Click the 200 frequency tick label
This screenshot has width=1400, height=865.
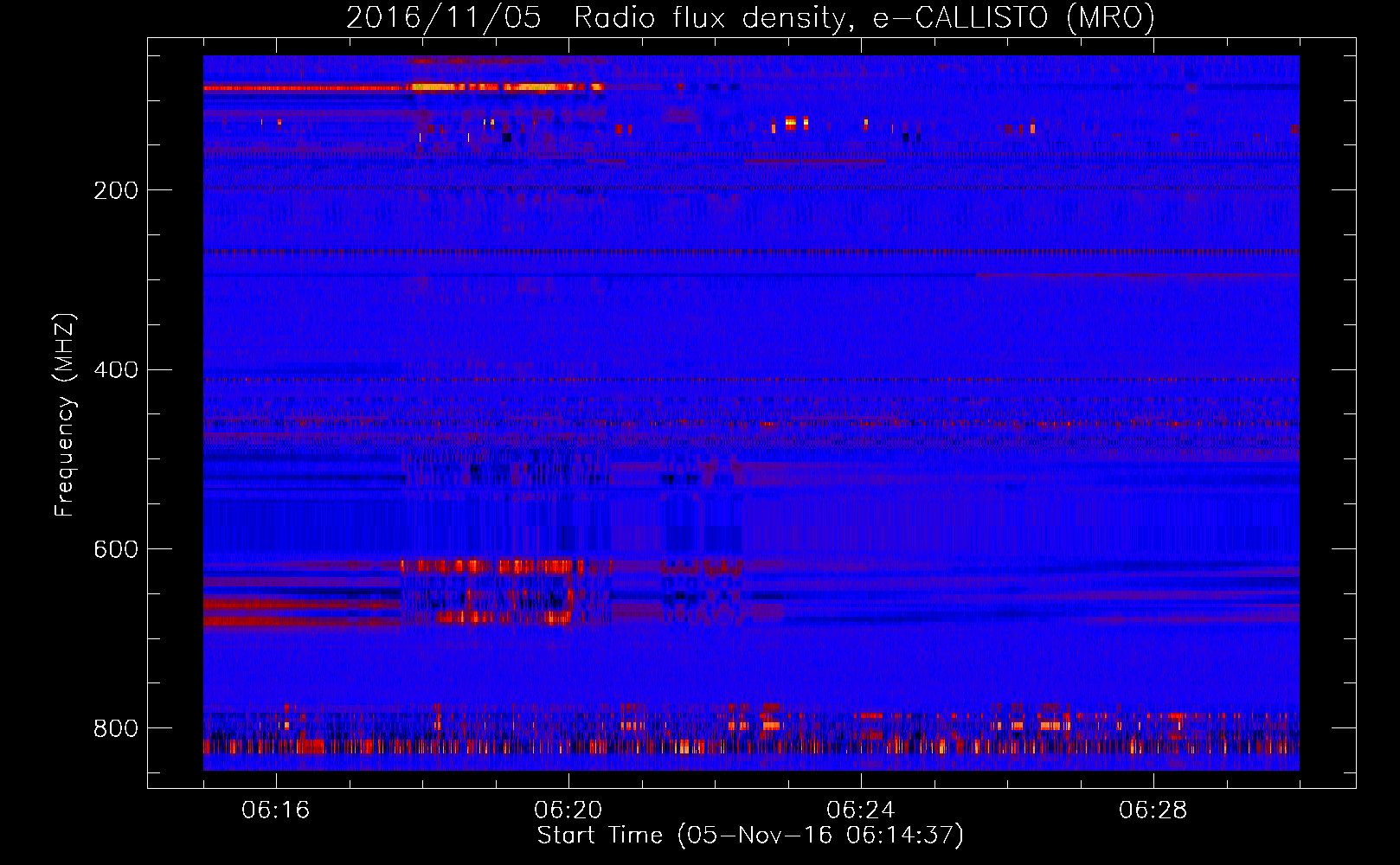tap(115, 190)
